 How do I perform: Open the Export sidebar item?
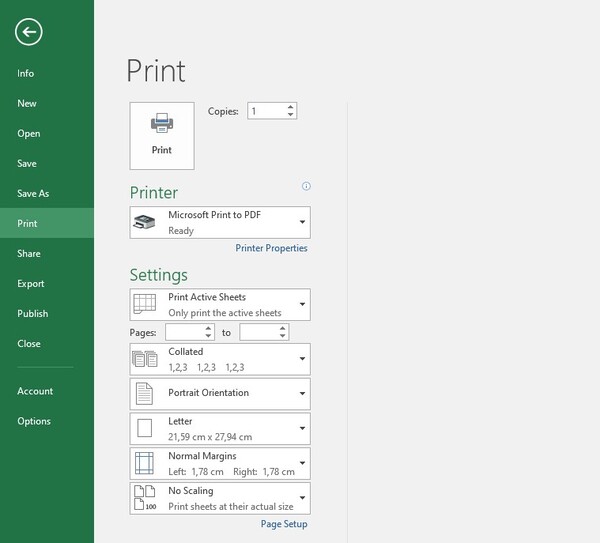(x=47, y=284)
